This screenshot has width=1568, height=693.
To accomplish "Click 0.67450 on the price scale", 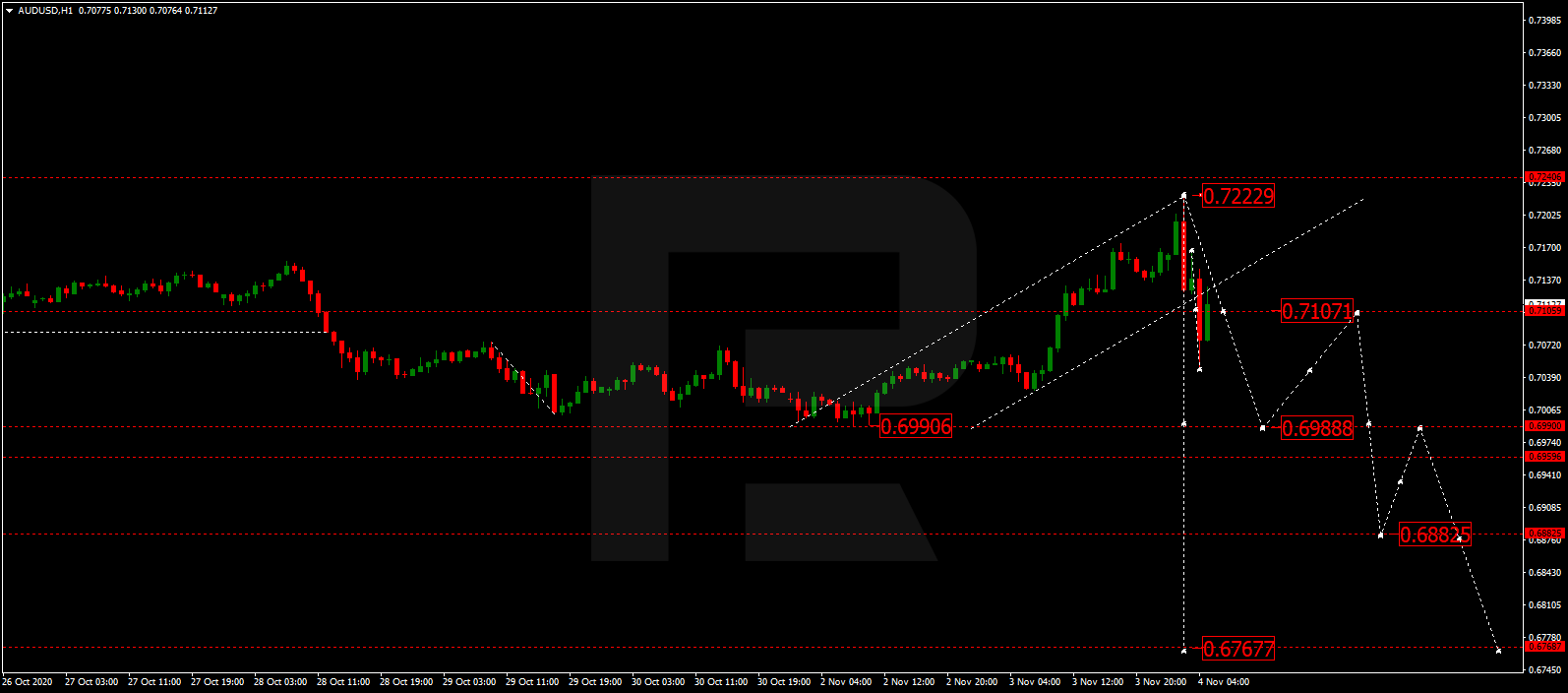I will 1544,669.
